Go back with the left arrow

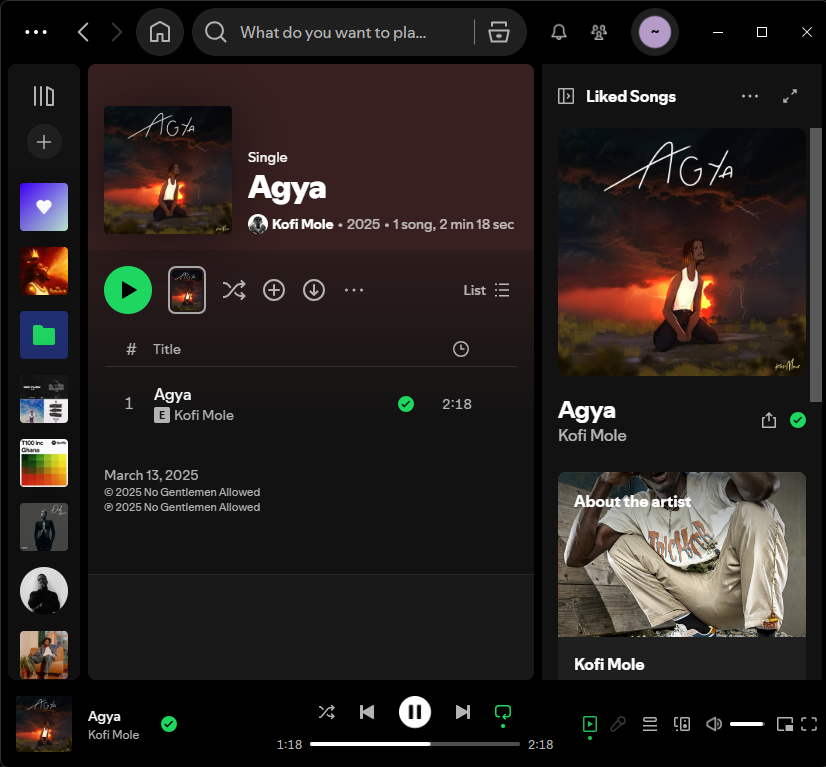click(83, 32)
